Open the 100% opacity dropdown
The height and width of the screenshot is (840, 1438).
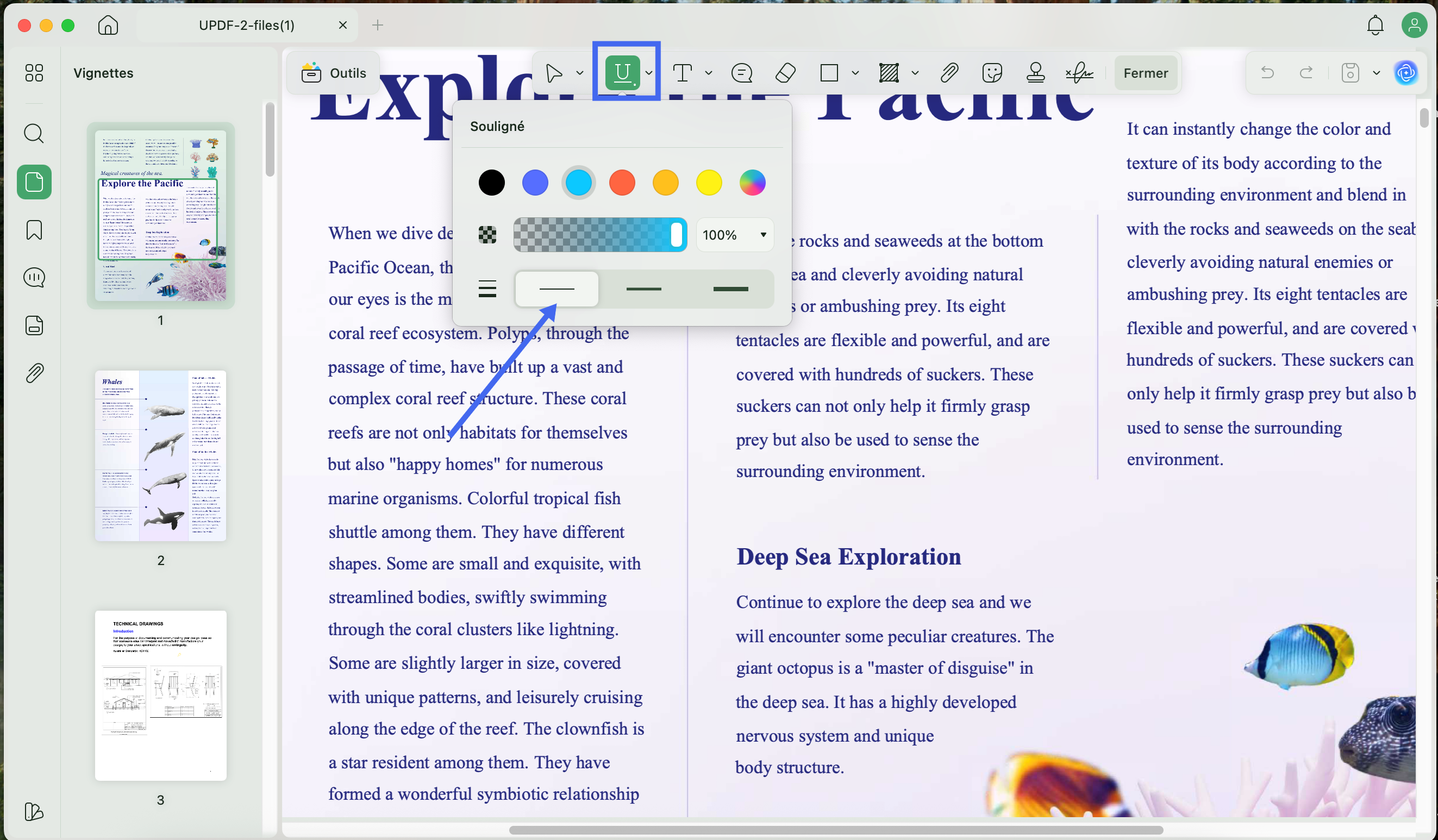tap(734, 235)
